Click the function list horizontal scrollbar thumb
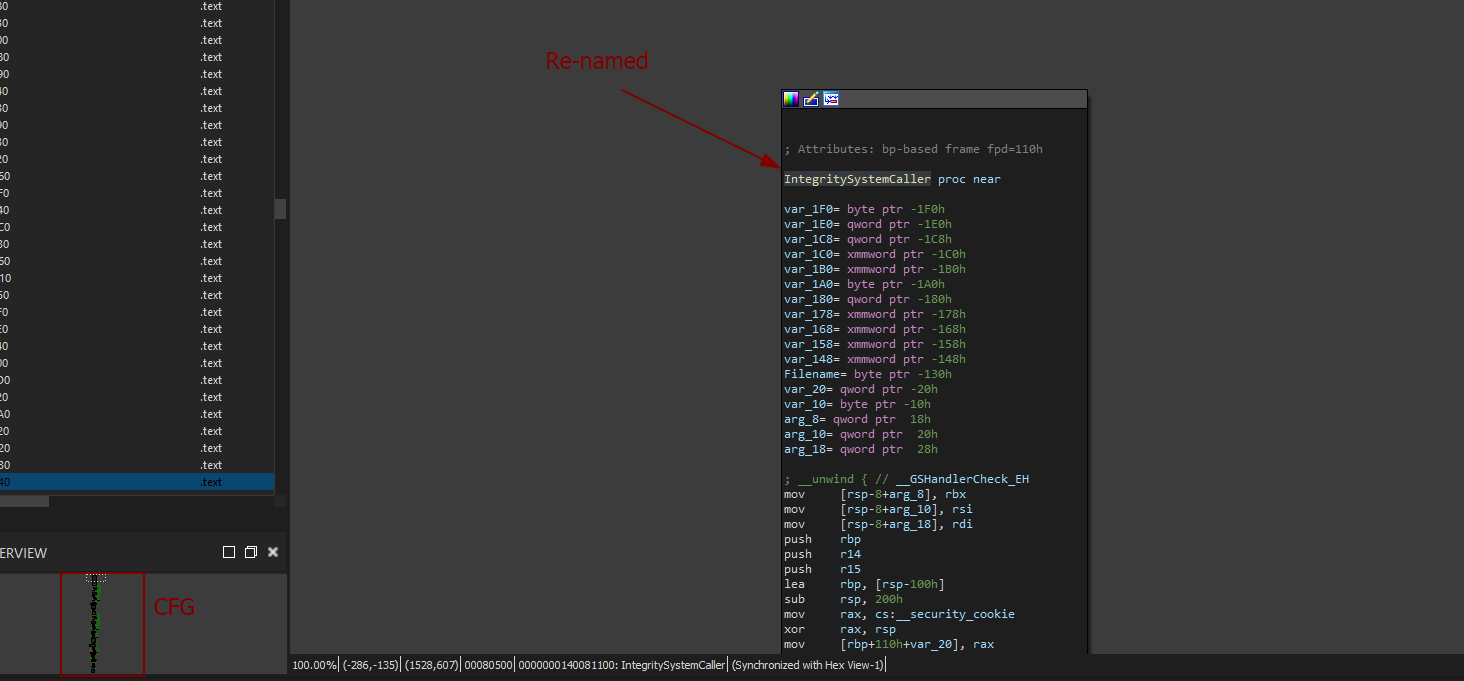This screenshot has height=681, width=1464. pyautogui.click(x=24, y=501)
